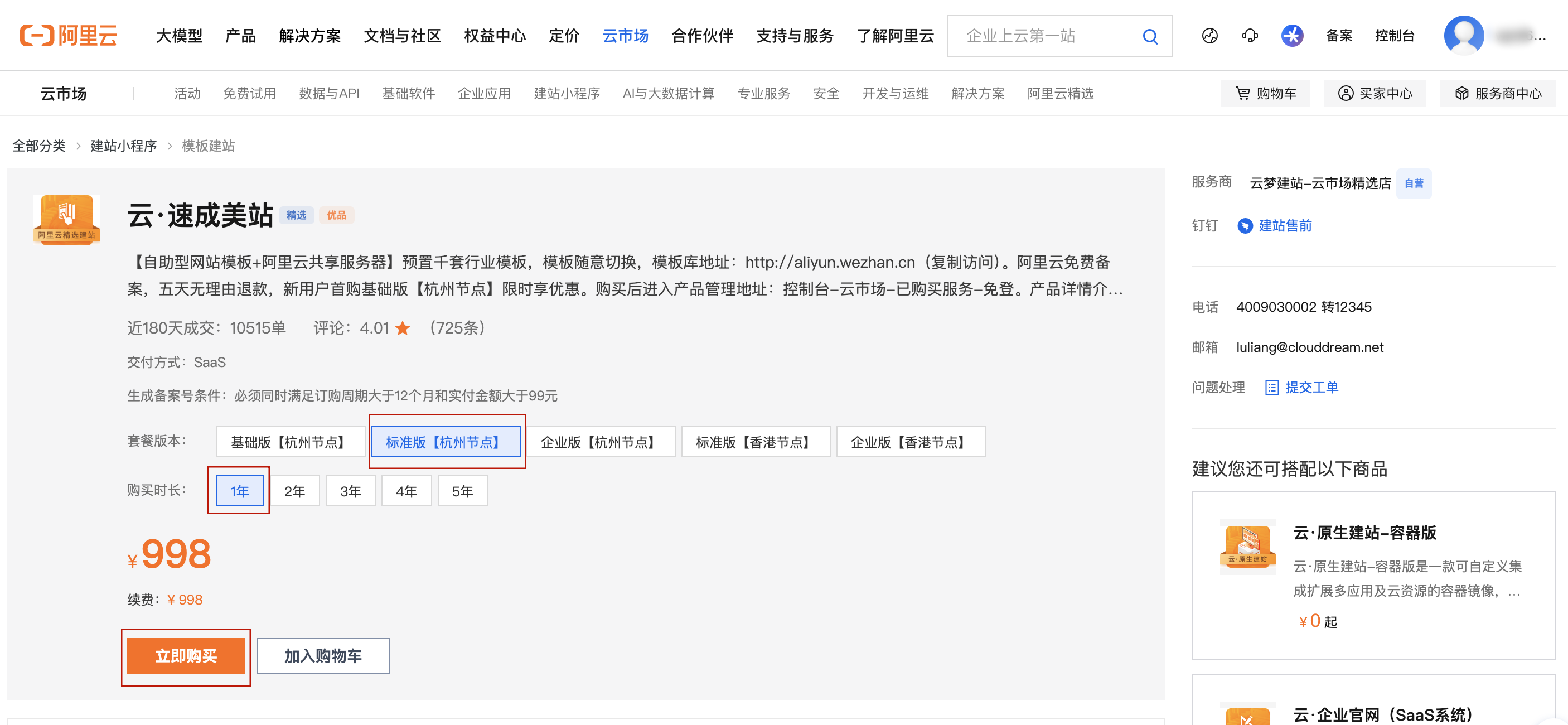Open 云梦建站-云市场精选店 vendor link

point(1320,183)
